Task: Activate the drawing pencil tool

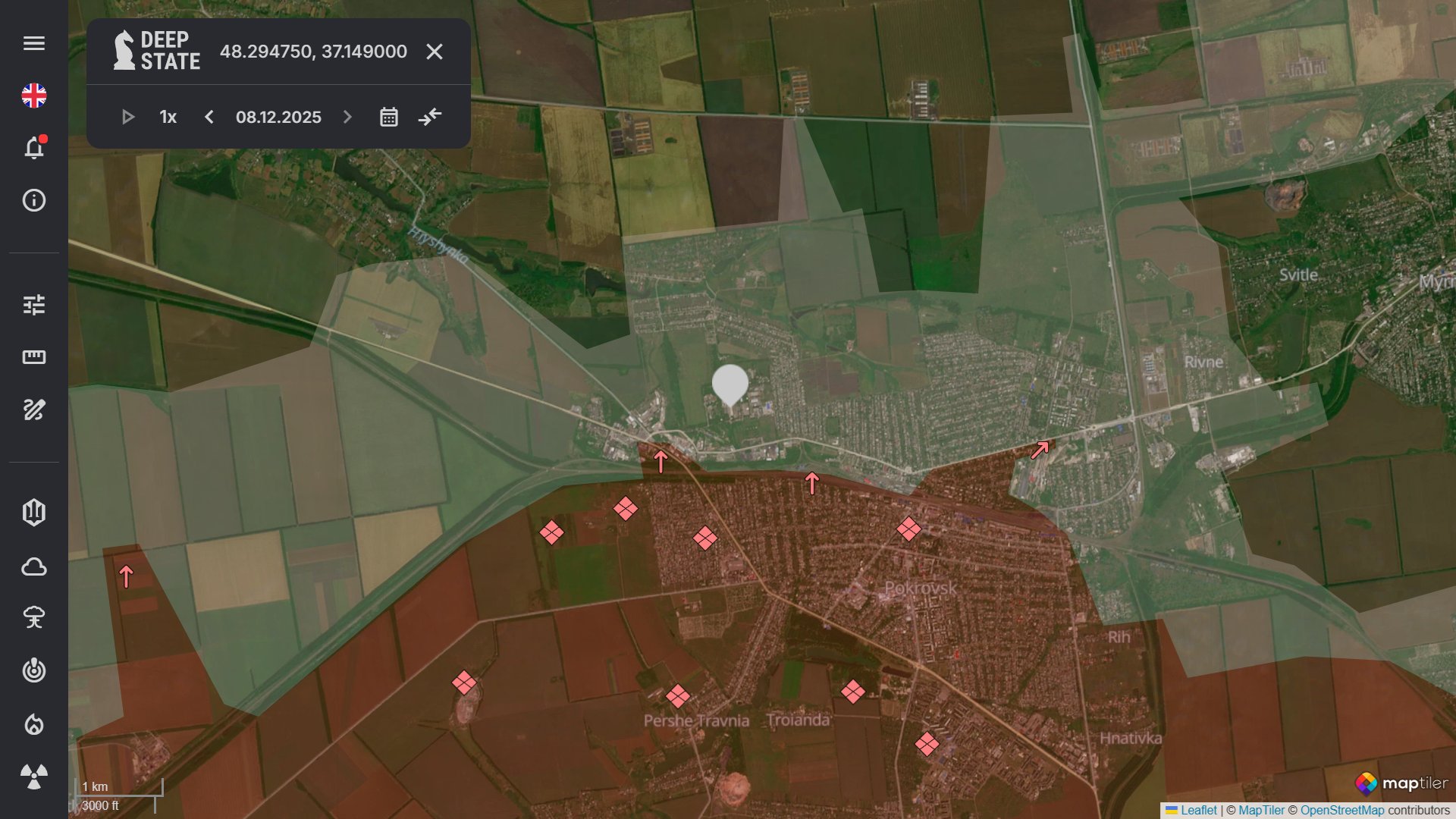Action: coord(34,409)
